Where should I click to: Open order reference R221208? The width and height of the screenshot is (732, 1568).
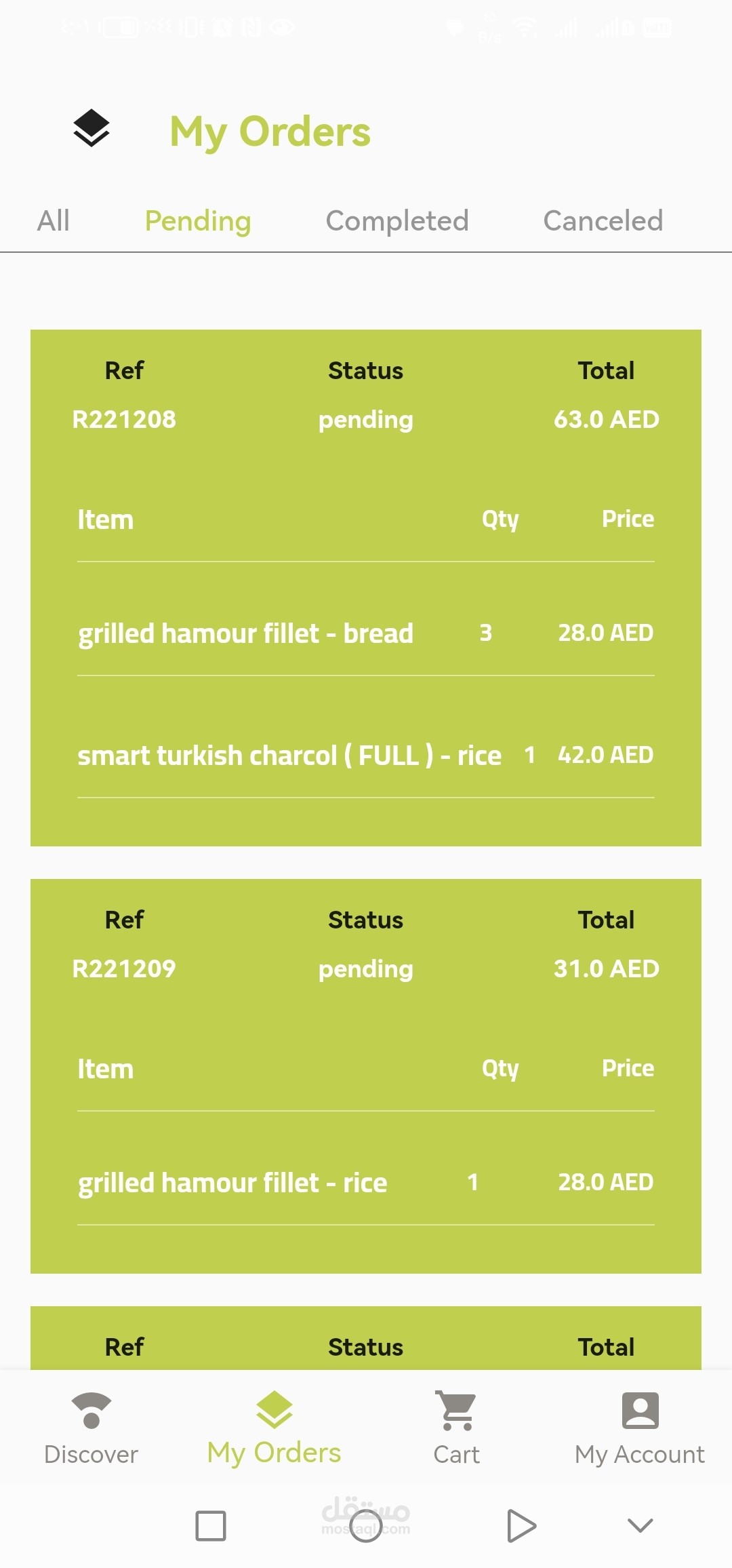[x=124, y=420]
